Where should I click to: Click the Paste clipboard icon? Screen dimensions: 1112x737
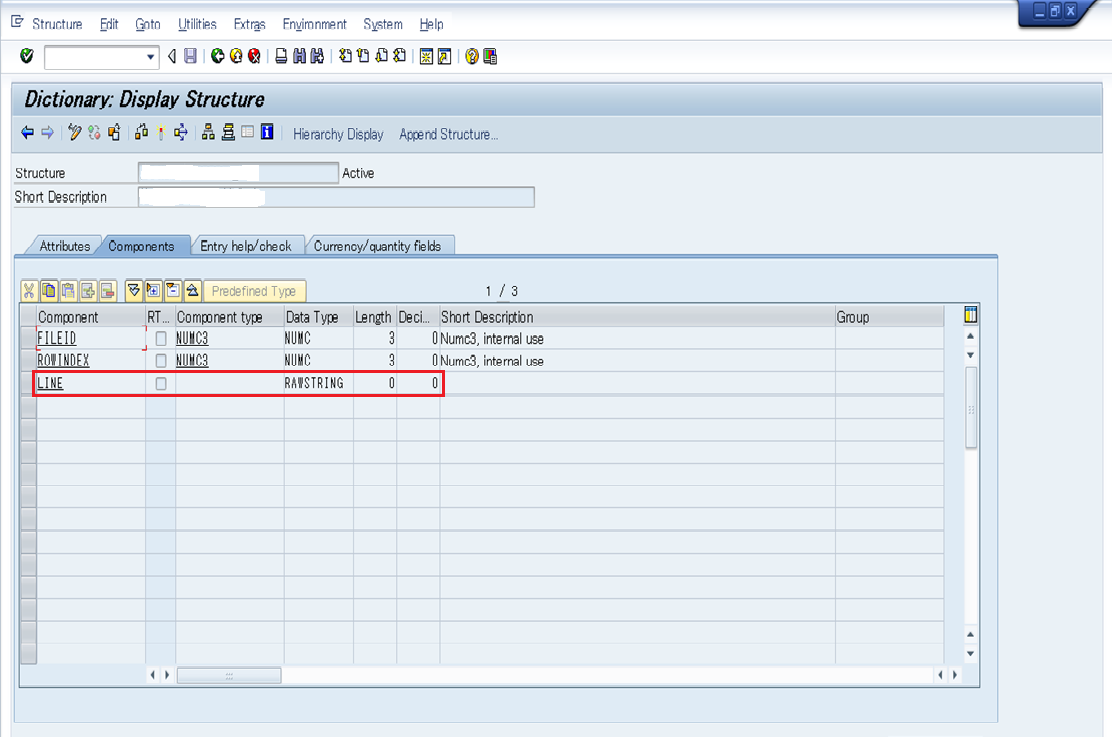(68, 291)
